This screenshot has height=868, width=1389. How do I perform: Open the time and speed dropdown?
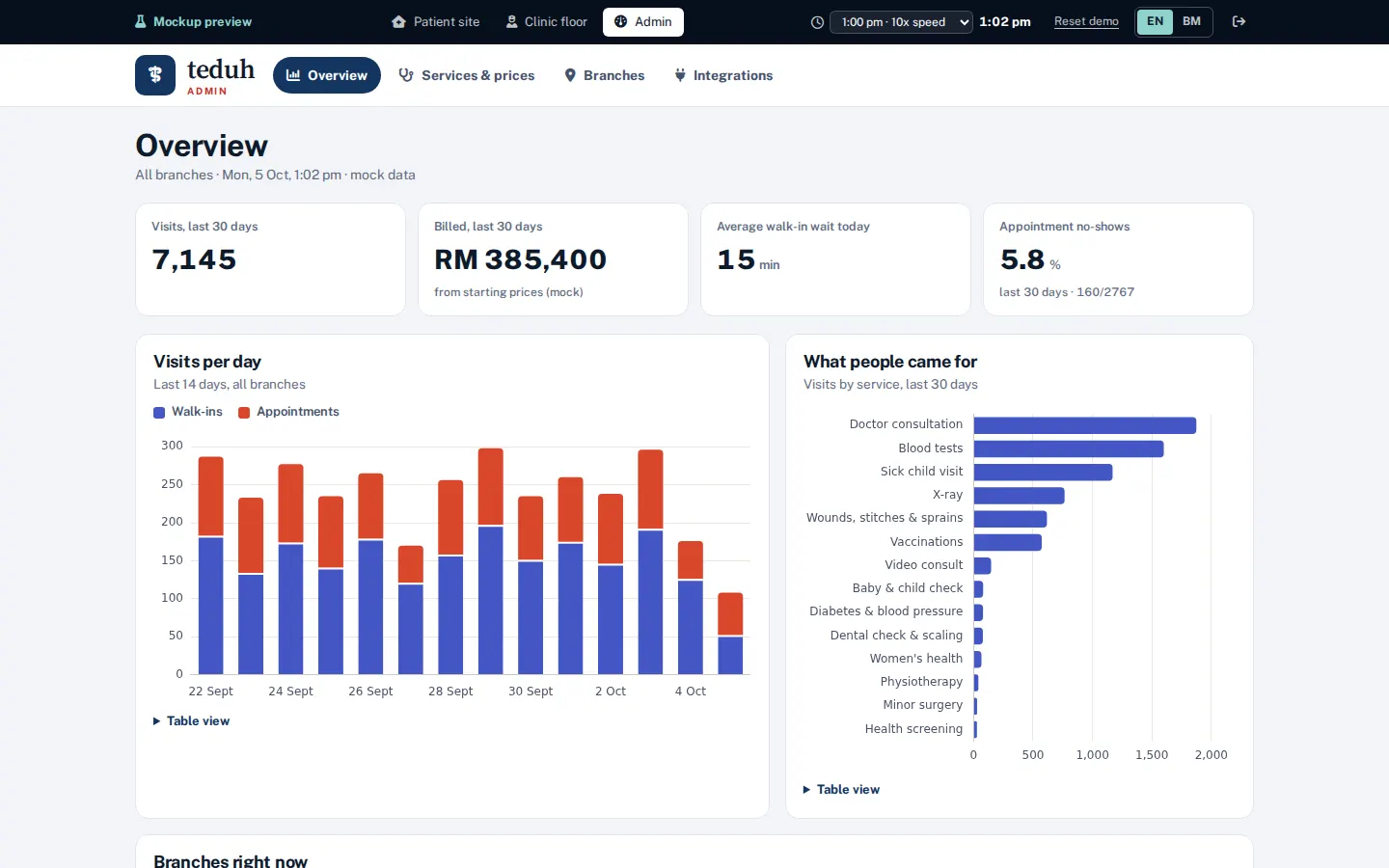pyautogui.click(x=902, y=22)
